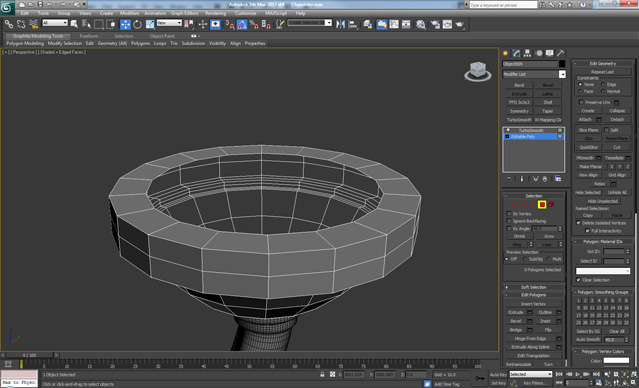Toggle Delete Isolated Vertices checkbox
Image resolution: width=639 pixels, height=388 pixels.
click(x=578, y=223)
